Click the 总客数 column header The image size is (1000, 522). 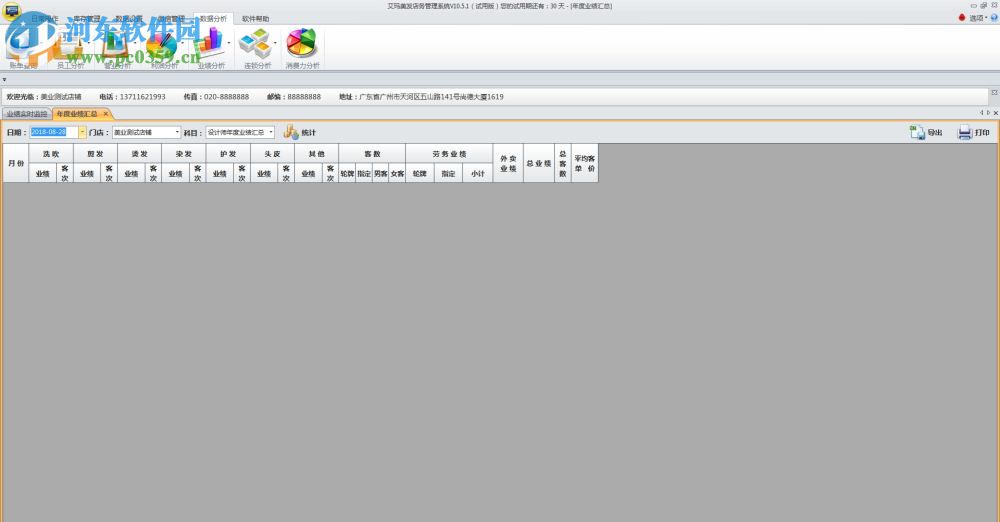(562, 163)
